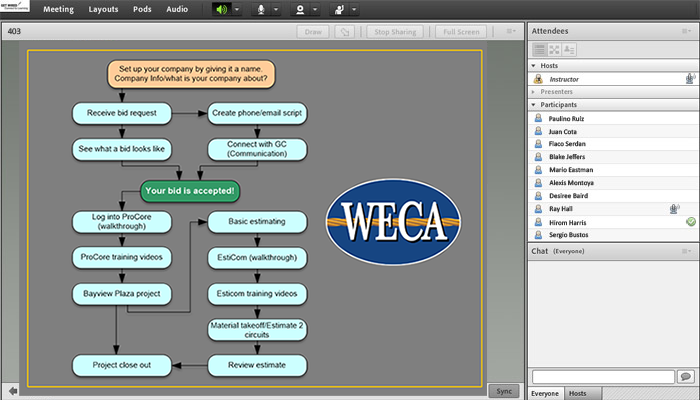The image size is (700, 400).
Task: Open the Layouts menu
Action: pos(103,9)
